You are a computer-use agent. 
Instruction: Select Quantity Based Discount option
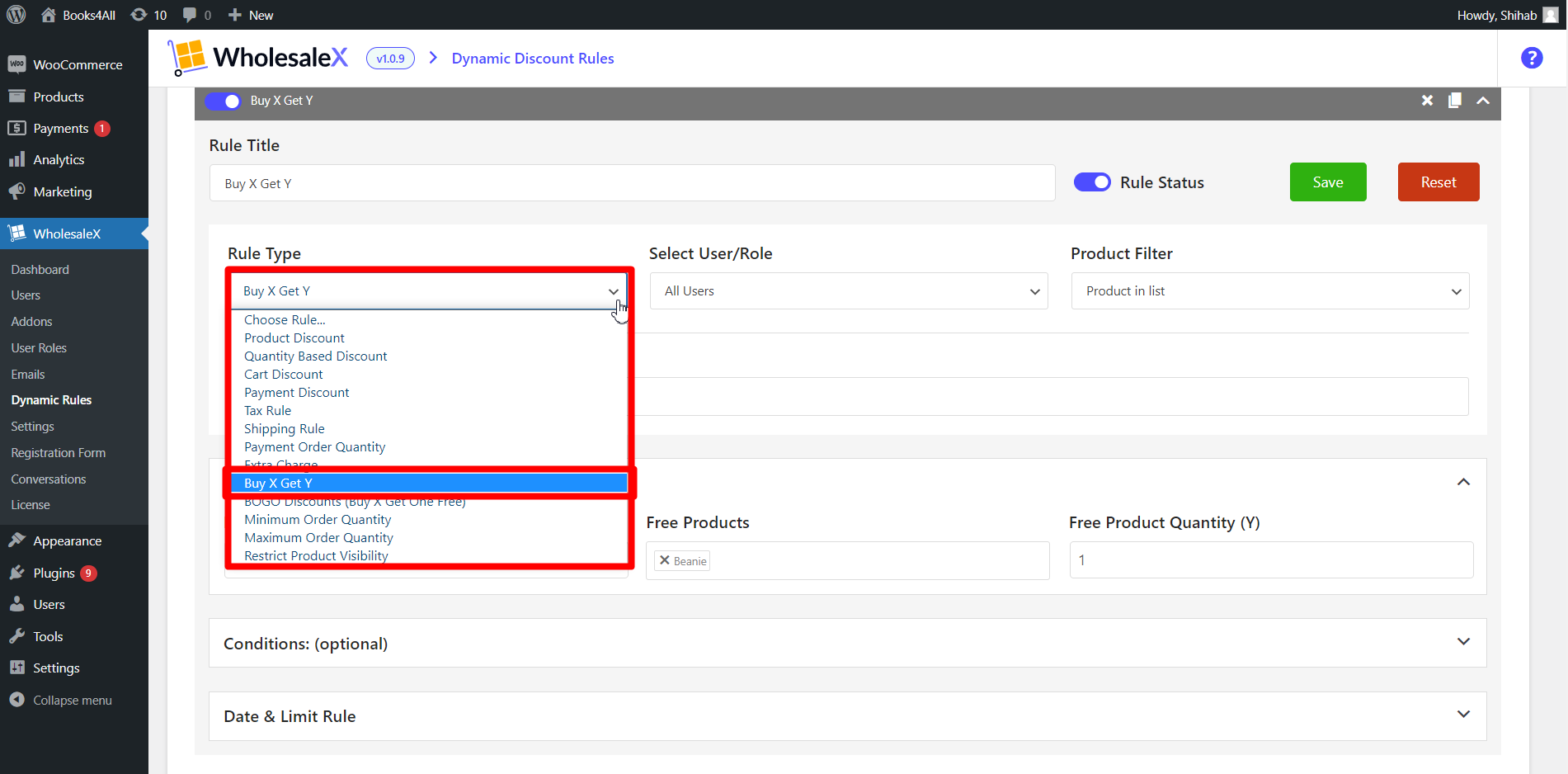point(316,356)
